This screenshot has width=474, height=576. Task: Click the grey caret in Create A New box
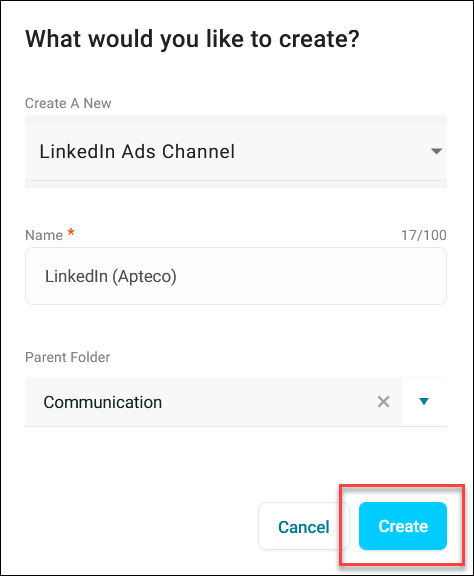436,151
